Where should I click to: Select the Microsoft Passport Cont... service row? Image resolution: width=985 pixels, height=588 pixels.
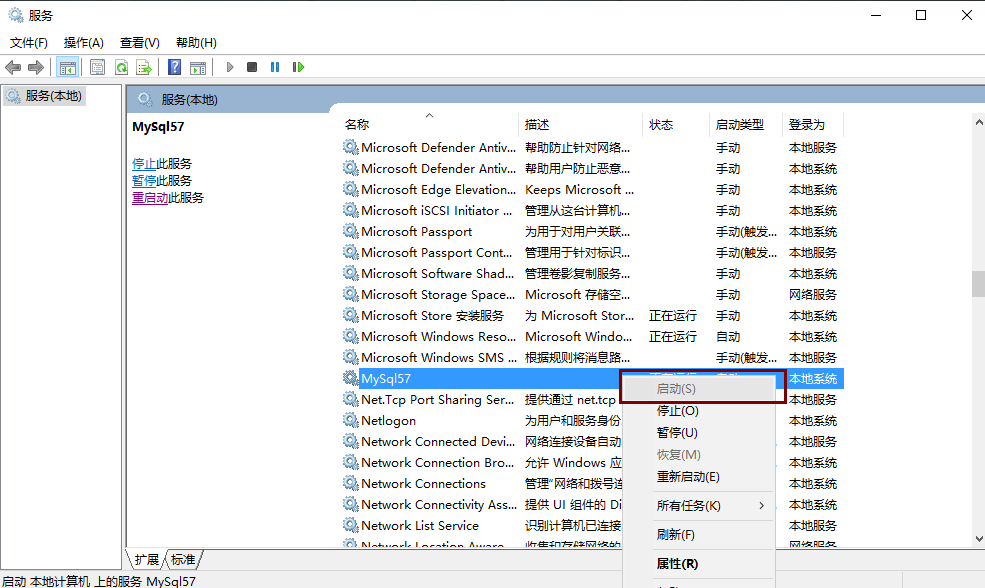(x=592, y=253)
